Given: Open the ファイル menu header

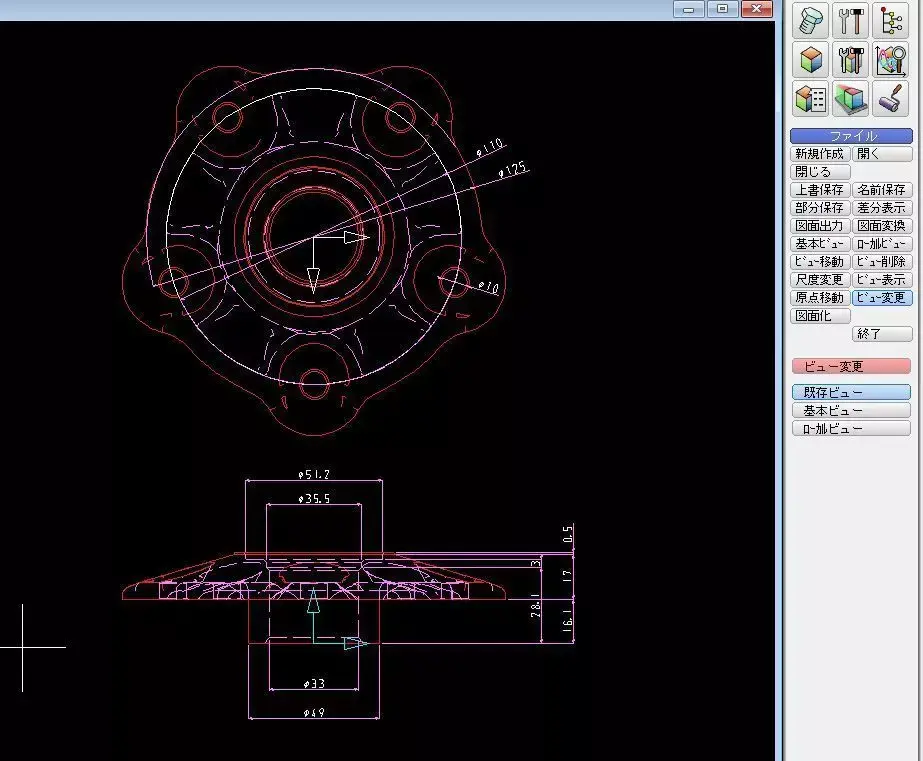Looking at the screenshot, I should pos(851,136).
